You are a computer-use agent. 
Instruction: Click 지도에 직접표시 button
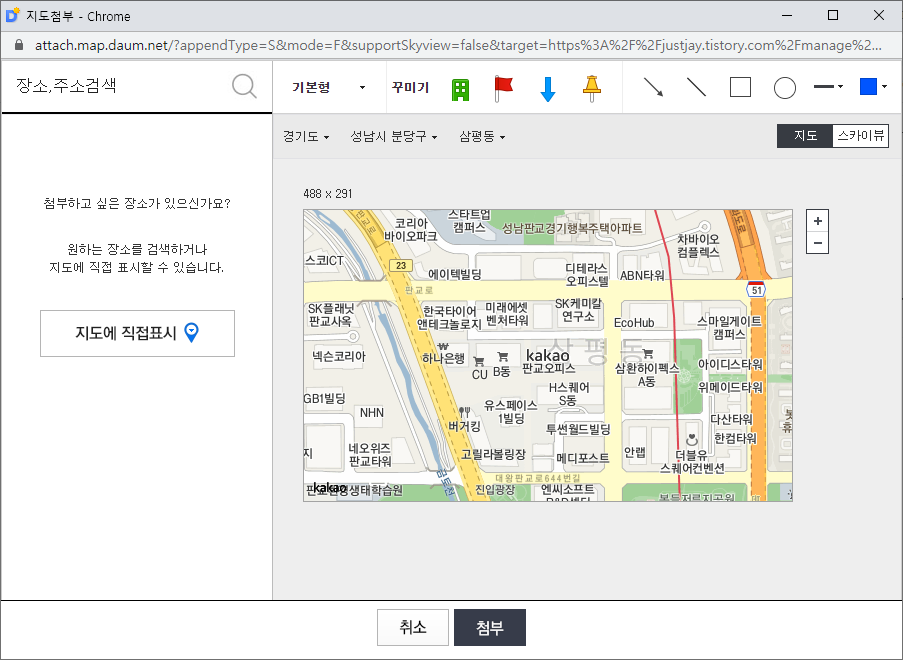pyautogui.click(x=137, y=333)
